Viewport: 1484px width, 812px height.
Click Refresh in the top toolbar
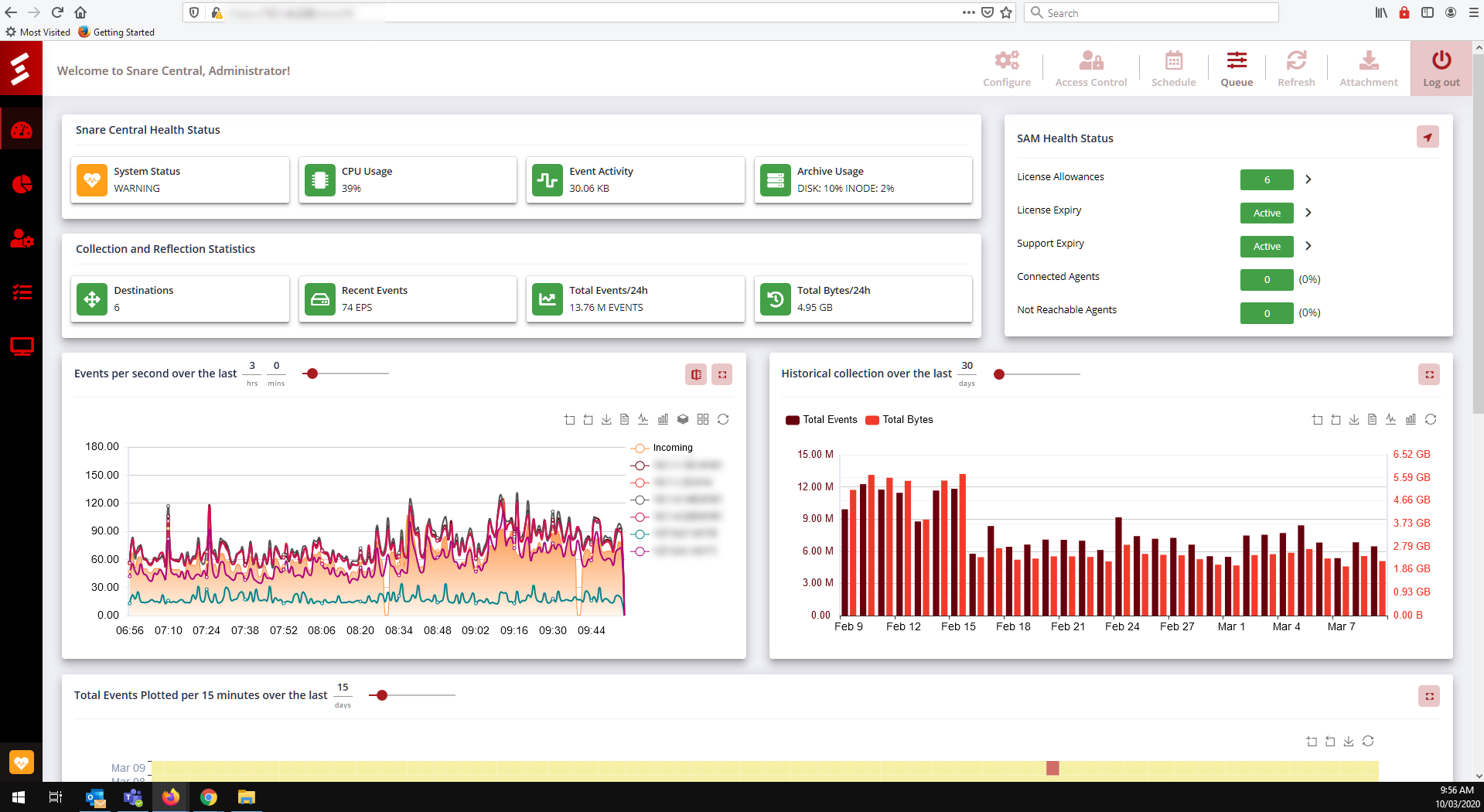coord(1296,69)
